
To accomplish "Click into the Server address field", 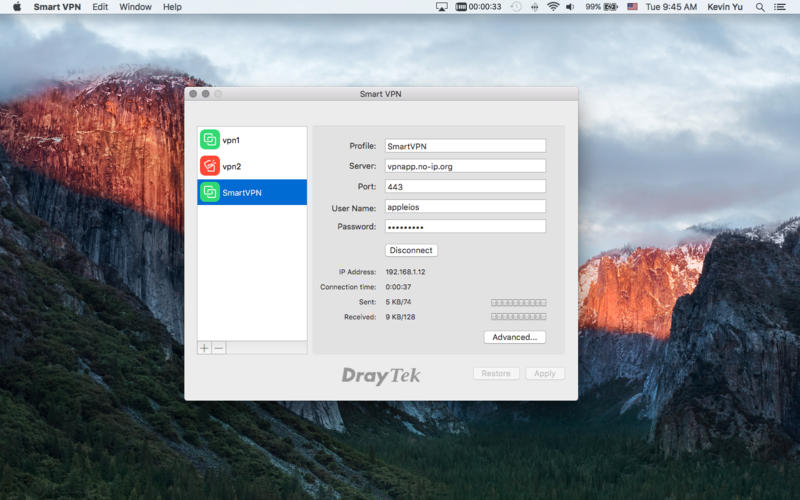I will coord(465,166).
